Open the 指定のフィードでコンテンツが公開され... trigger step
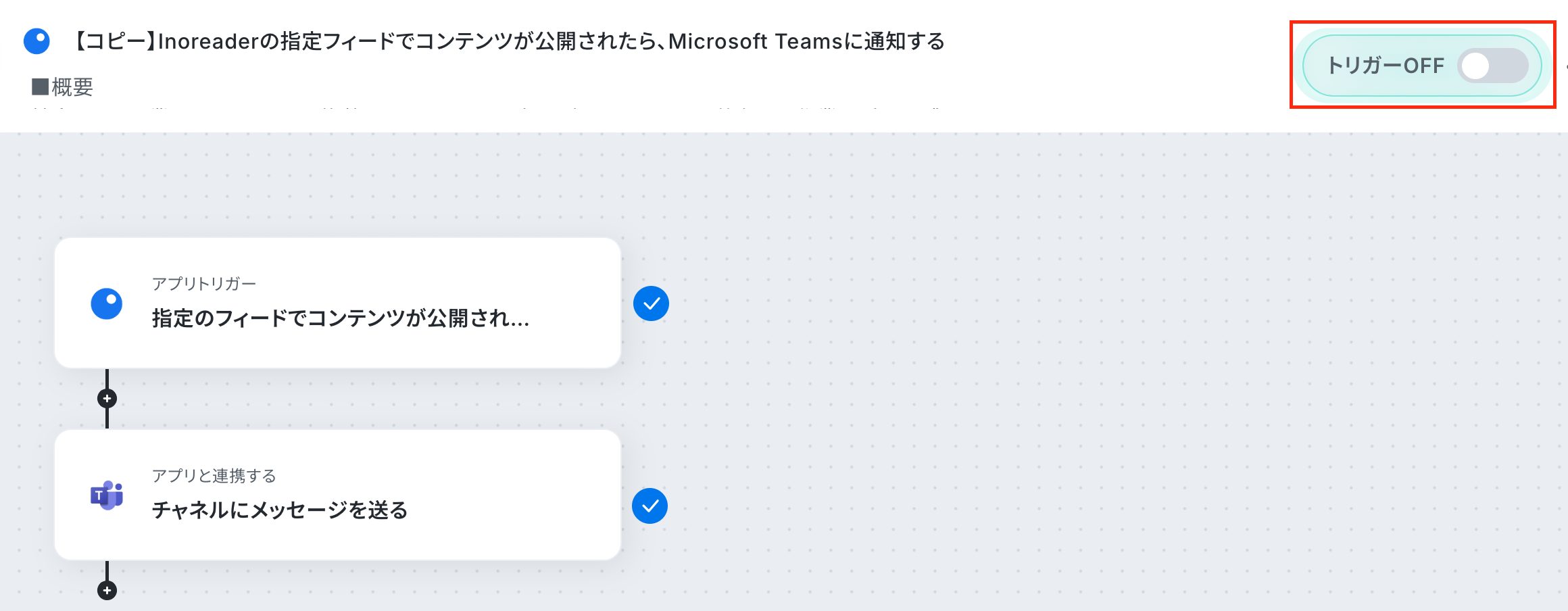 pyautogui.click(x=337, y=303)
